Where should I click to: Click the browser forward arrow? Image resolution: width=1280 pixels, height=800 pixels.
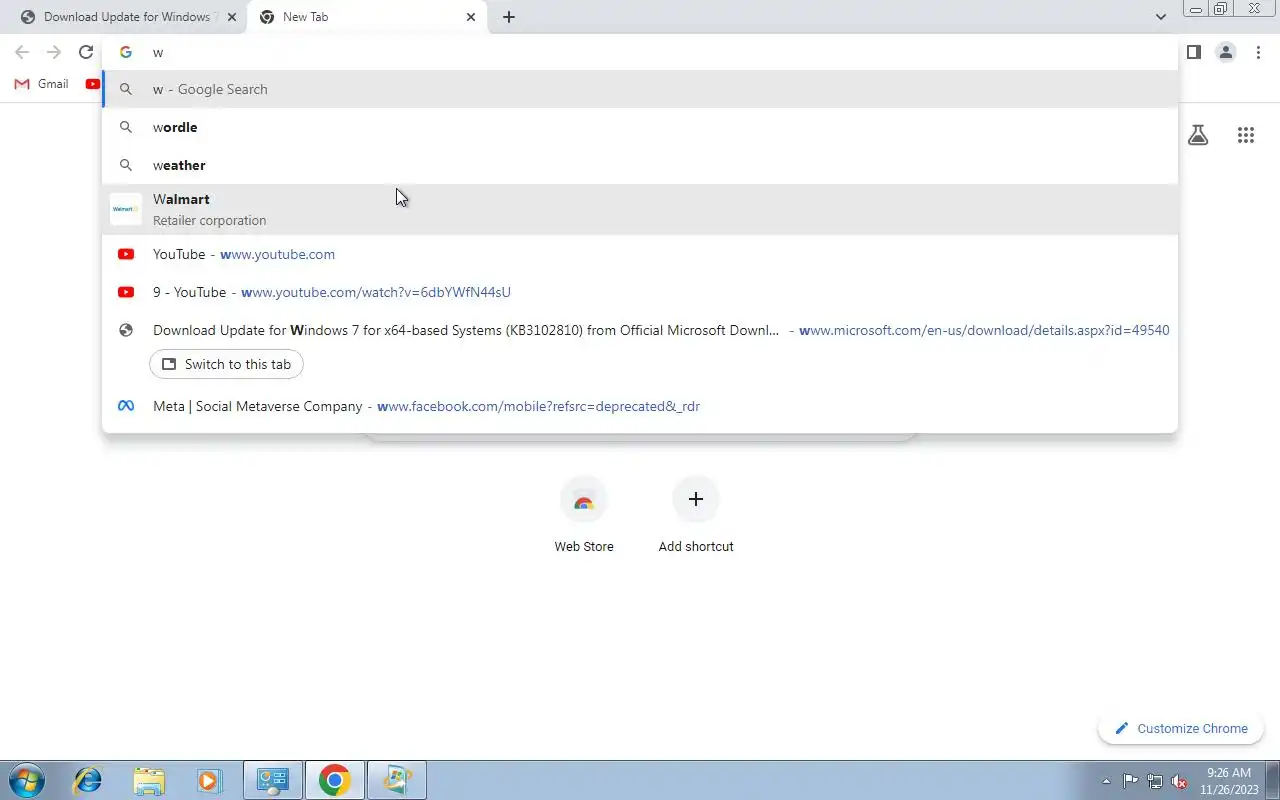click(54, 52)
